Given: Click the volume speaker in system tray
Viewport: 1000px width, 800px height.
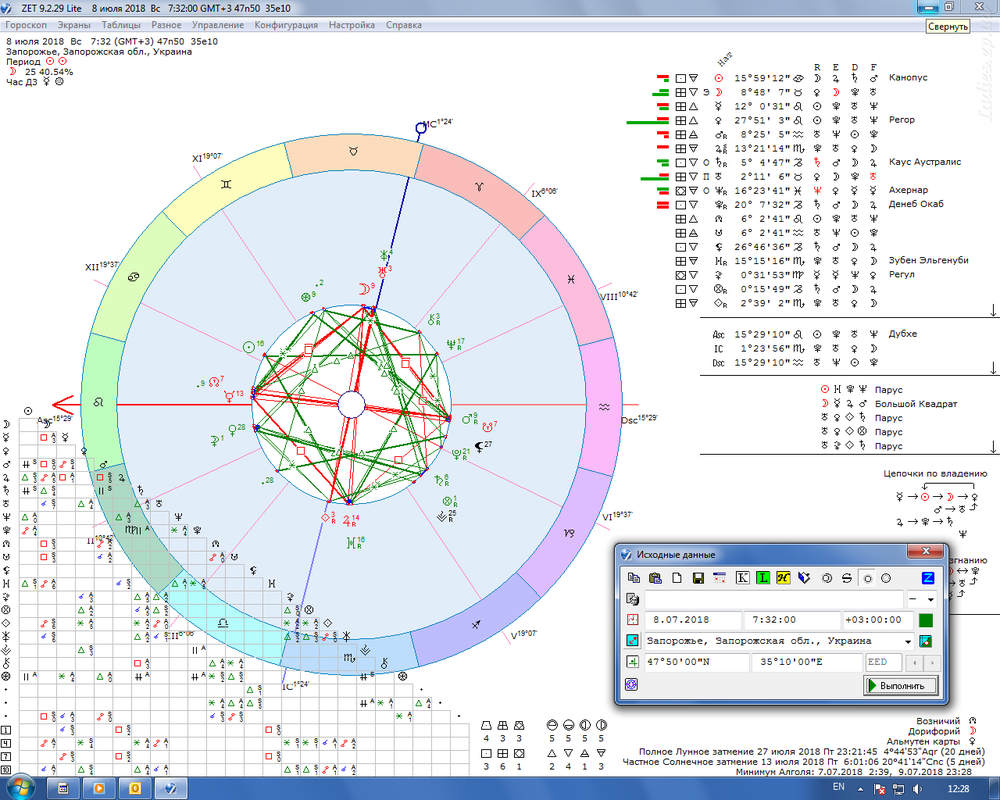Looking at the screenshot, I should click(917, 789).
